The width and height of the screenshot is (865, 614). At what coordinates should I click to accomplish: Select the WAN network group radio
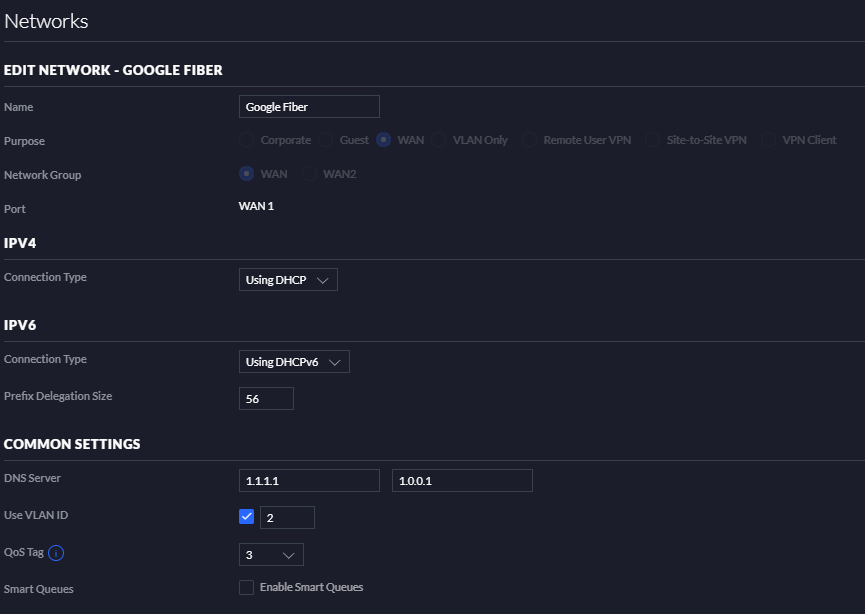247,174
